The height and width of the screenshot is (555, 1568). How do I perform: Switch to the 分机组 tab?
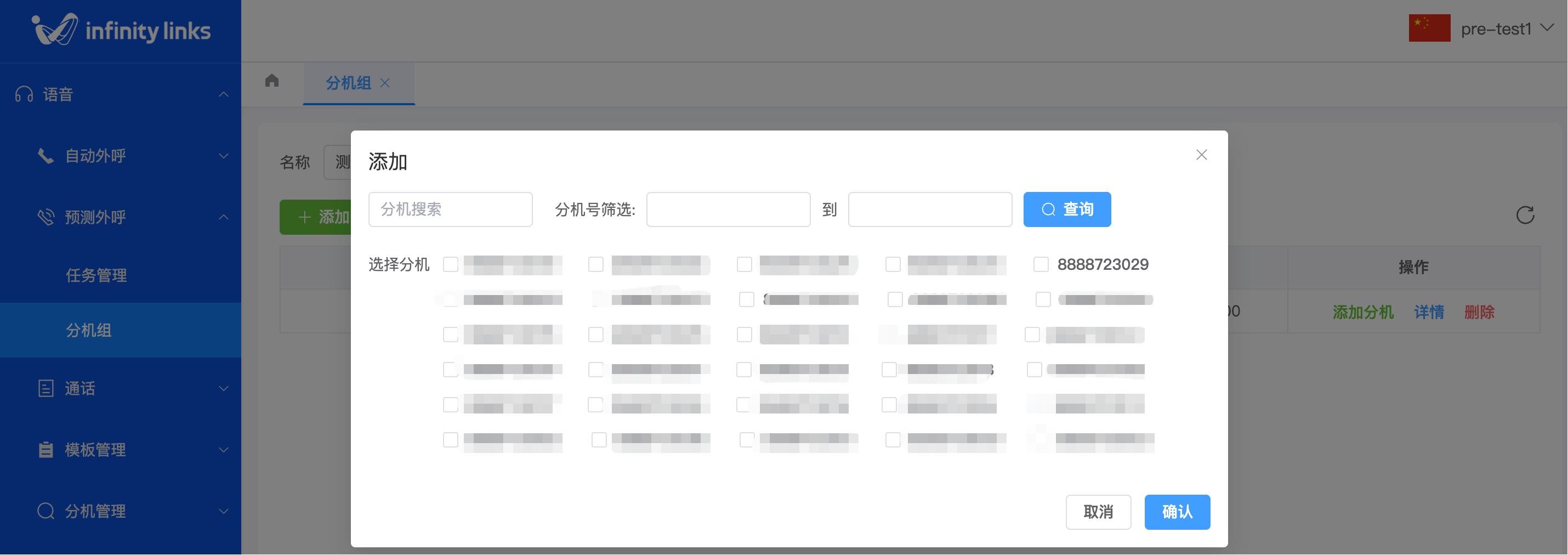coord(348,83)
